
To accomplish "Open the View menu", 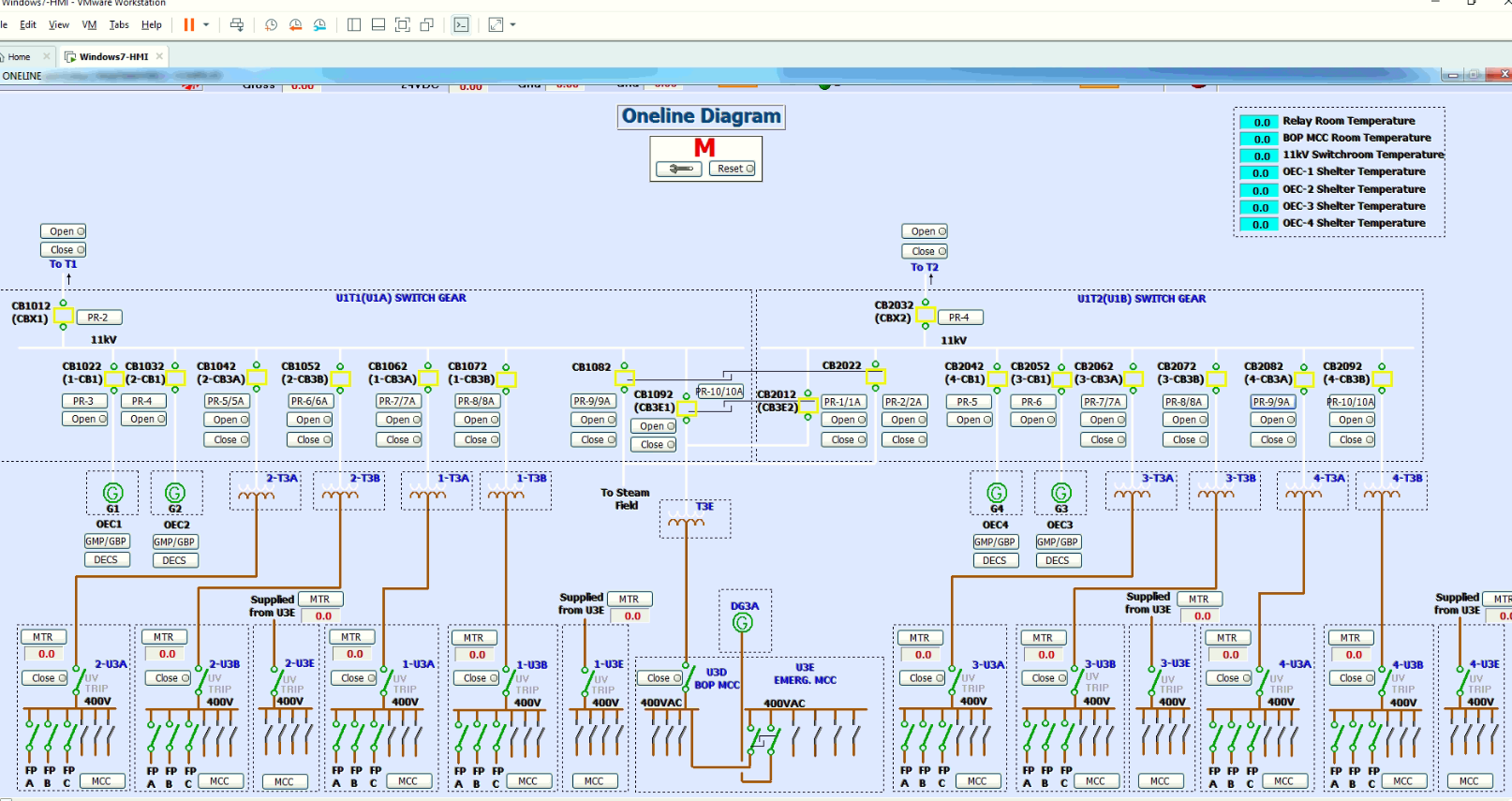I will pyautogui.click(x=59, y=25).
